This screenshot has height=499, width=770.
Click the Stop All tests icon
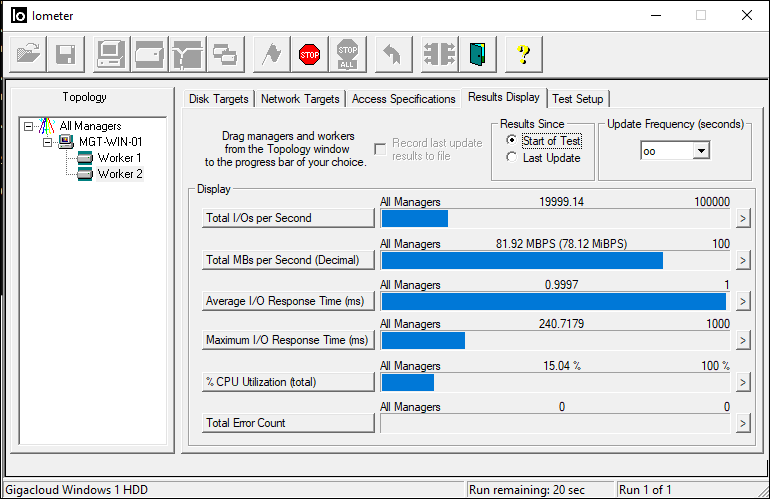point(347,54)
